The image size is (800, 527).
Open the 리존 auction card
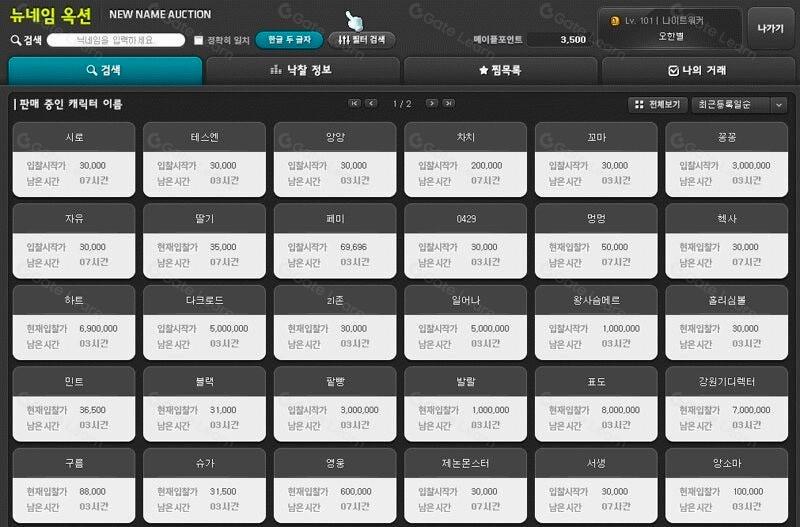tap(335, 322)
